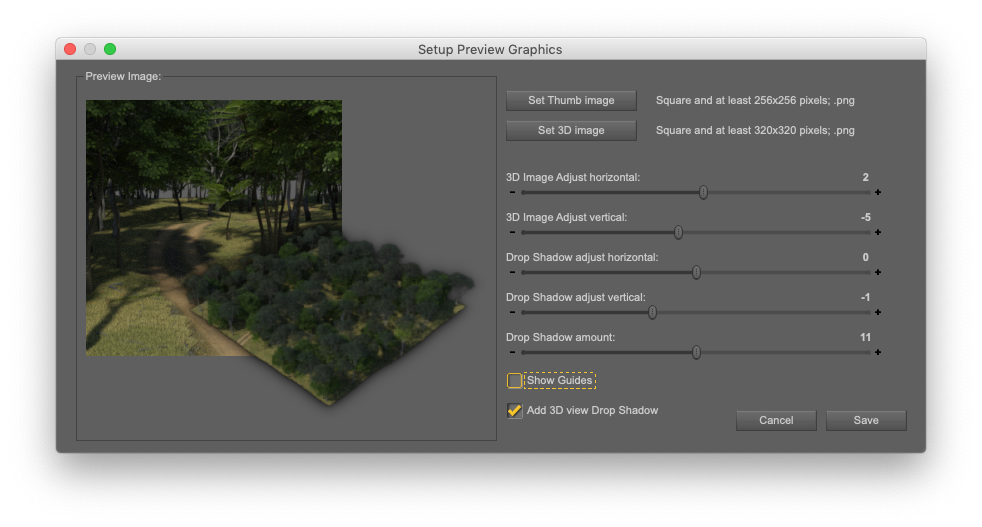Uncheck Add 3D view Drop Shadow
Image resolution: width=982 pixels, height=527 pixels.
pos(514,410)
